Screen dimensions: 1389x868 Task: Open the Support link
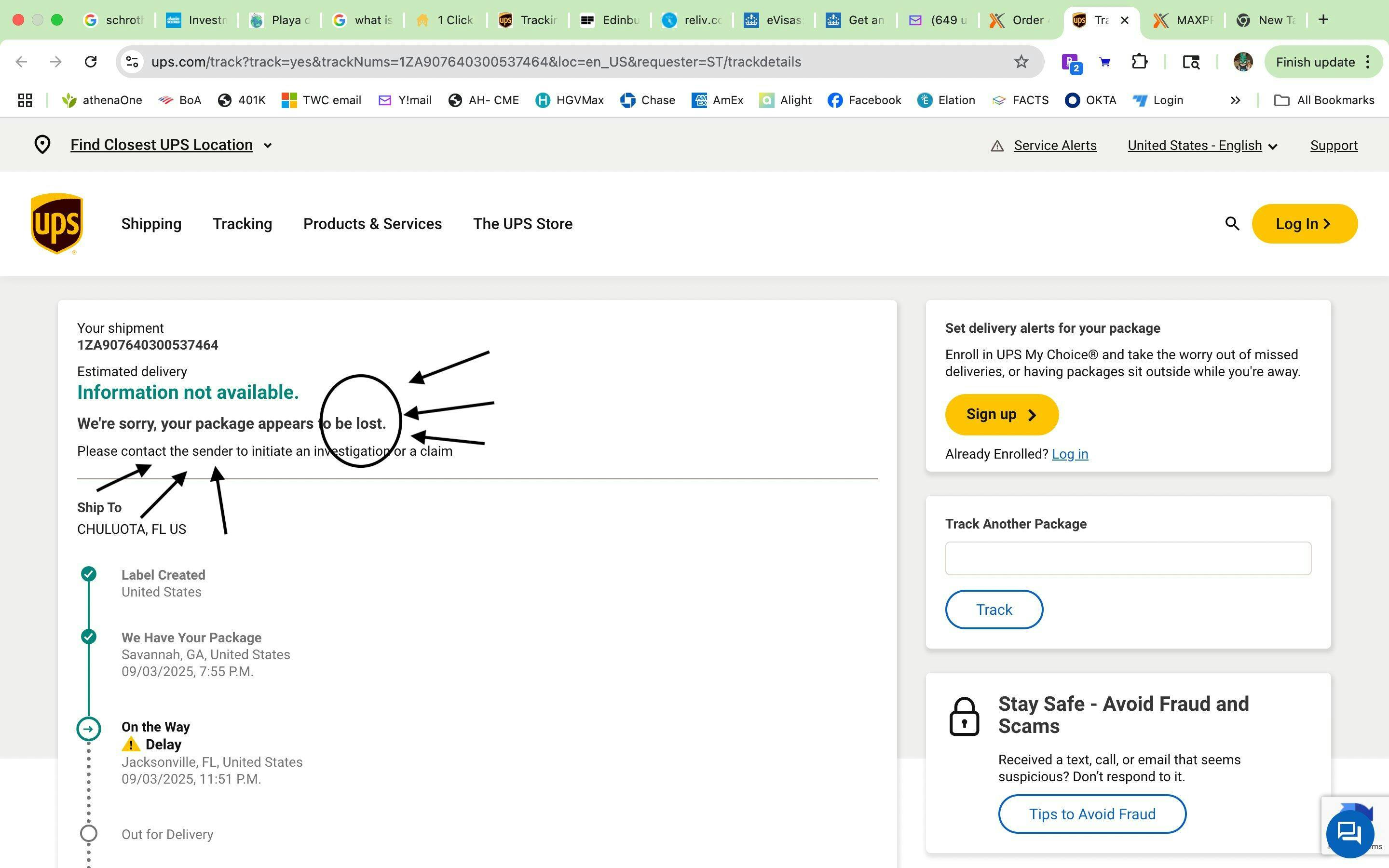1334,146
